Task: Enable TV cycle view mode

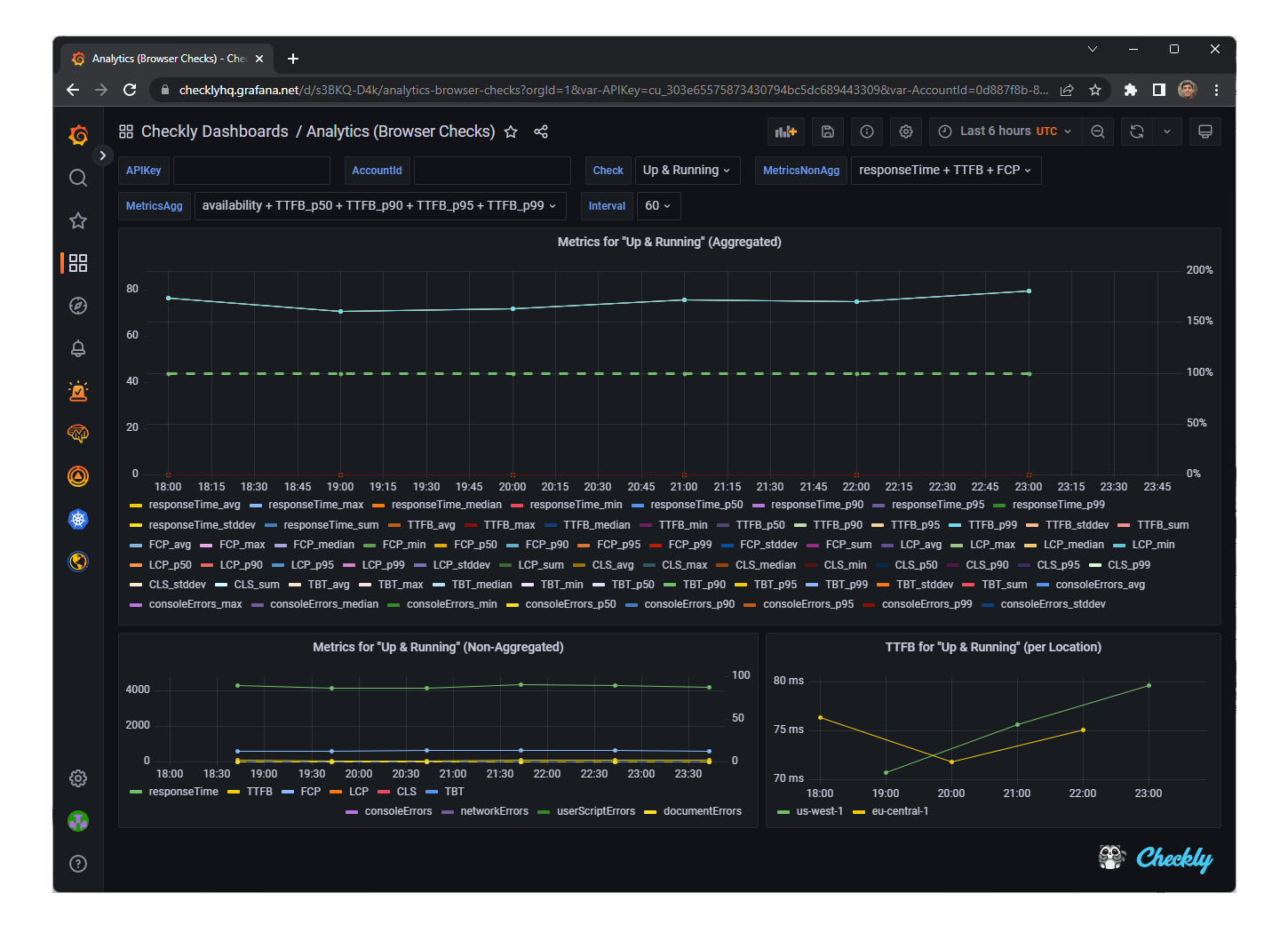Action: pyautogui.click(x=1205, y=131)
